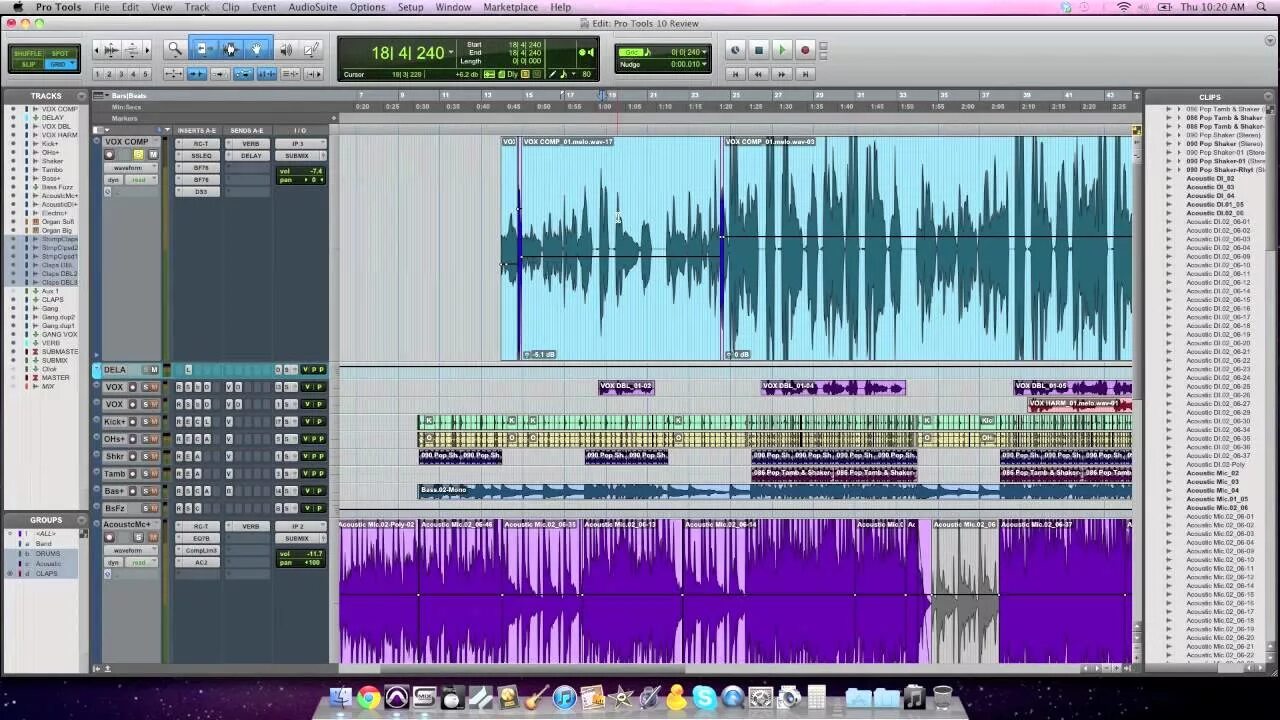
Task: Start playback with the Play button
Action: click(782, 50)
